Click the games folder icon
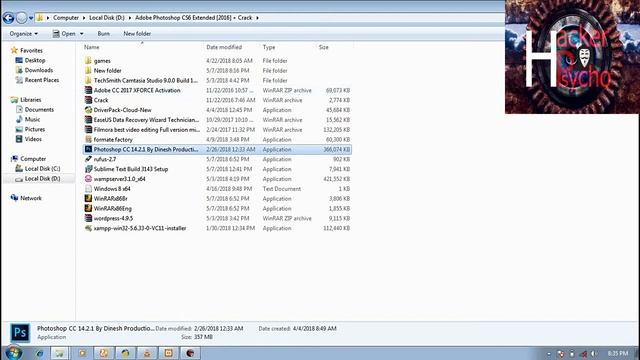 pos(88,61)
